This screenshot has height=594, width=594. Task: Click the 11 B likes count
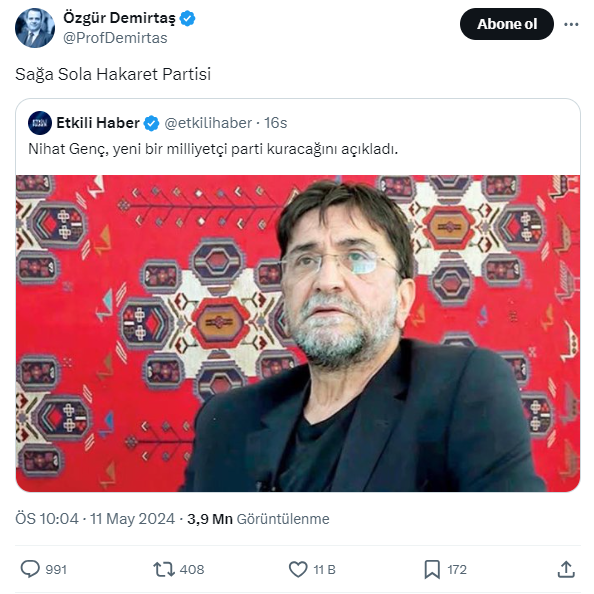point(324,569)
